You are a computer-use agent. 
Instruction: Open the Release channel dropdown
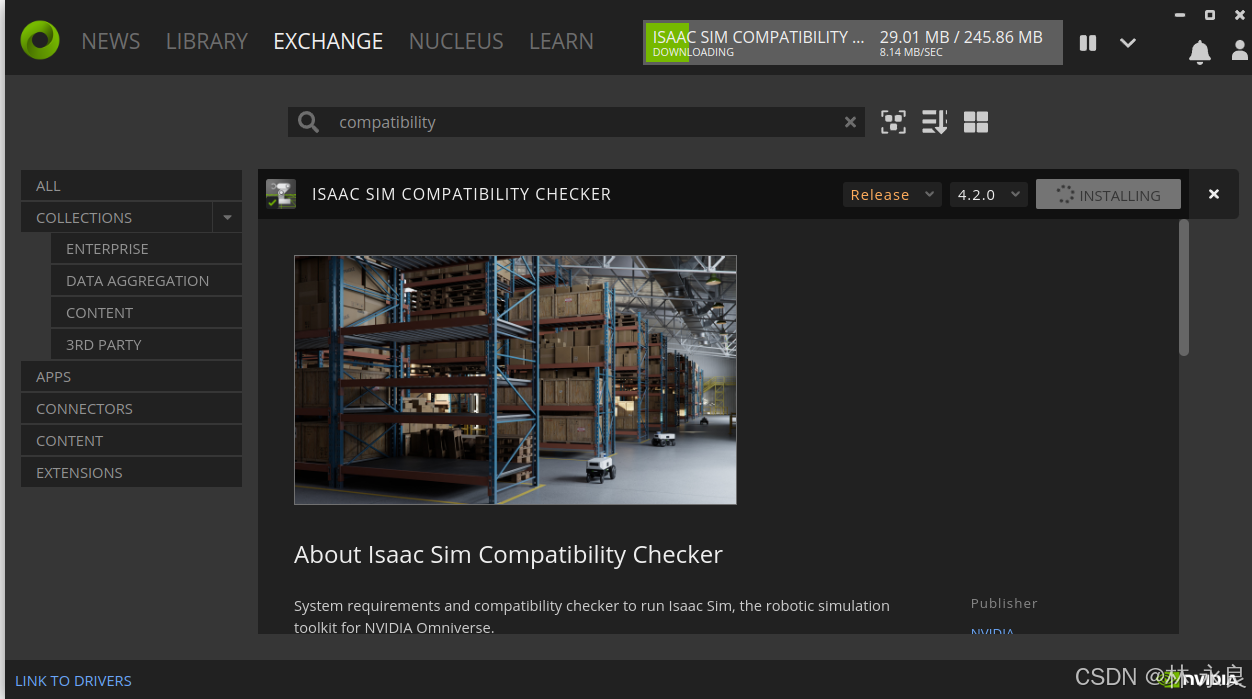tap(892, 194)
